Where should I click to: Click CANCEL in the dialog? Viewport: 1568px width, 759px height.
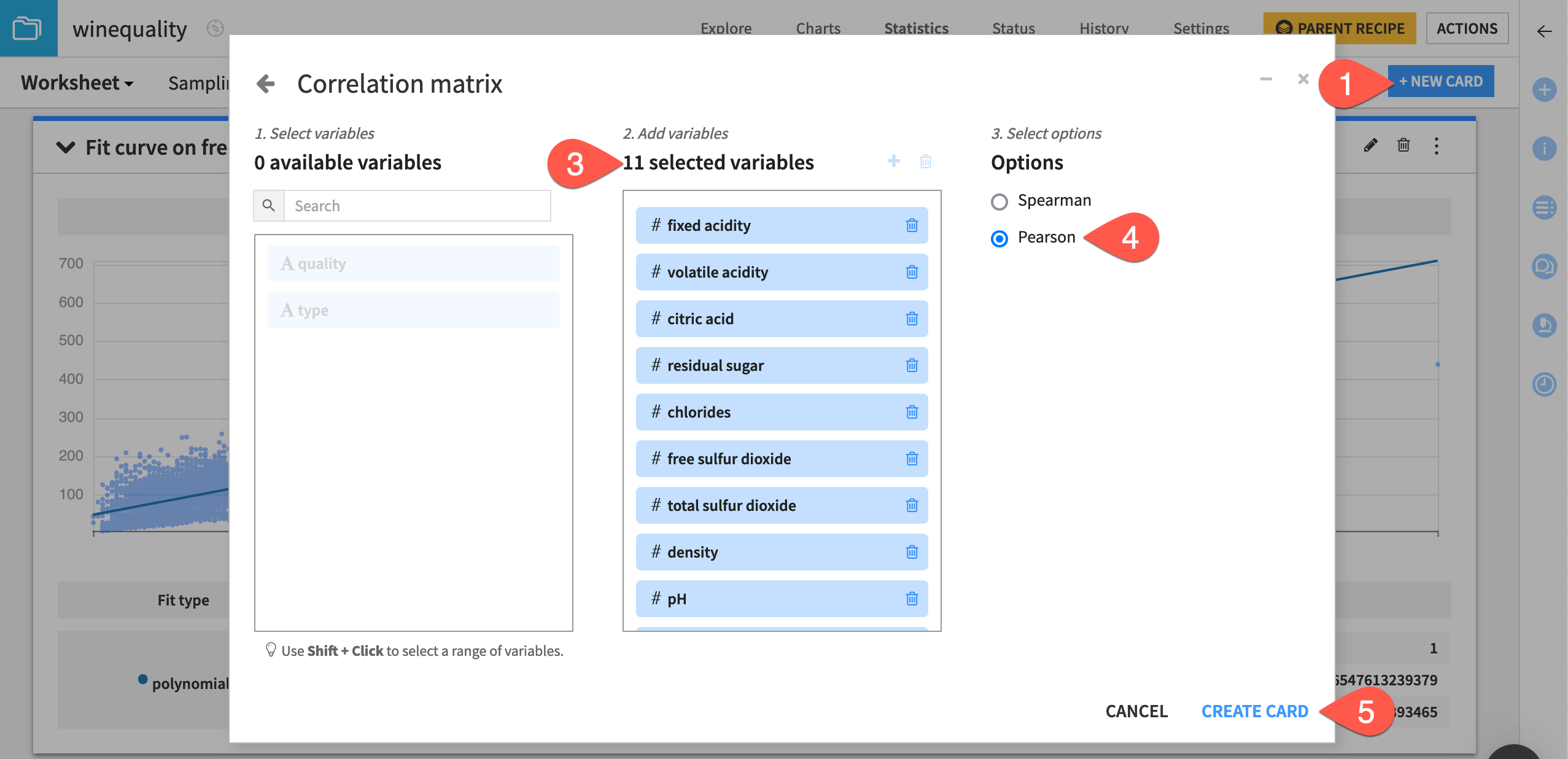[x=1136, y=711]
